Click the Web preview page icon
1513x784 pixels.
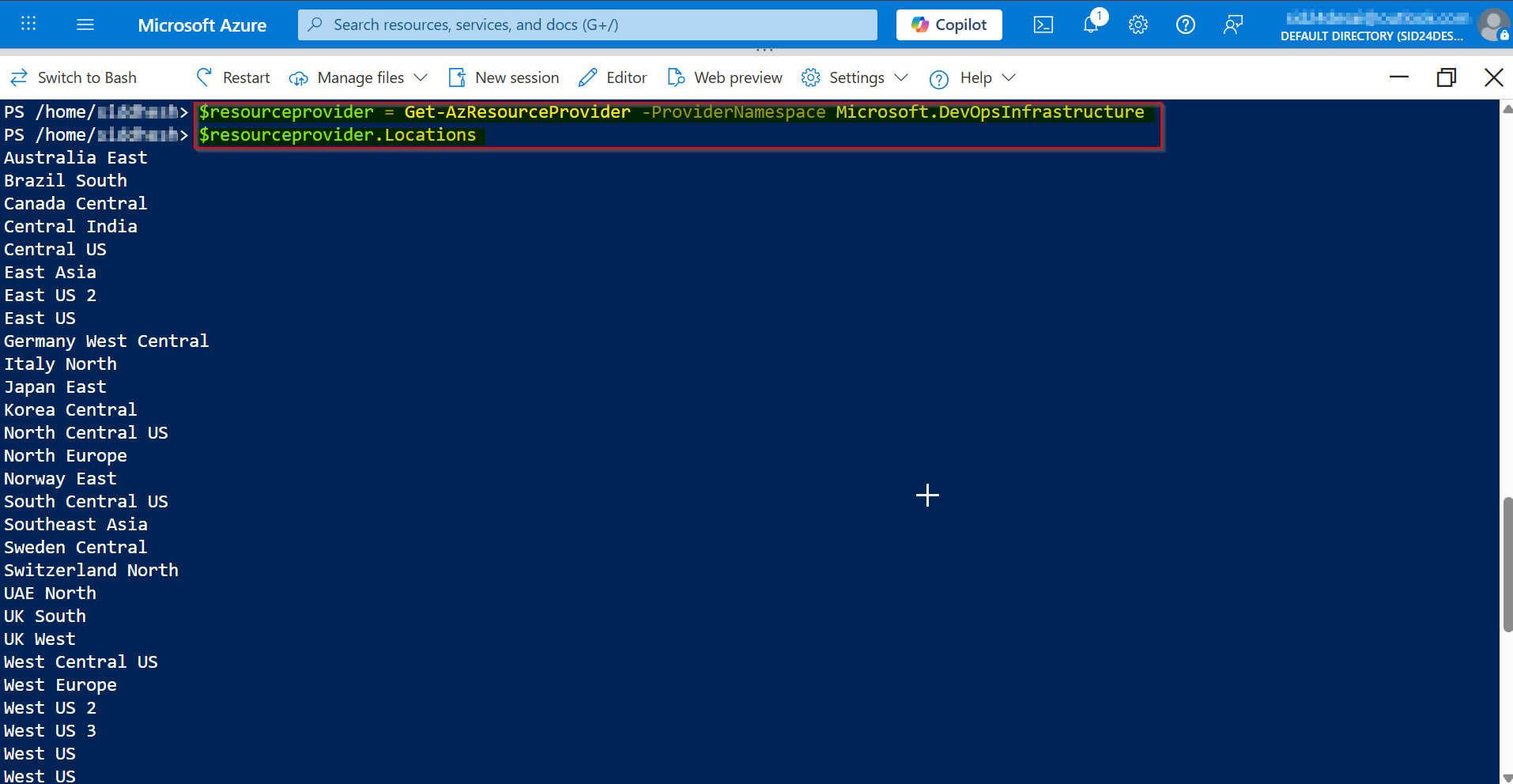tap(676, 77)
